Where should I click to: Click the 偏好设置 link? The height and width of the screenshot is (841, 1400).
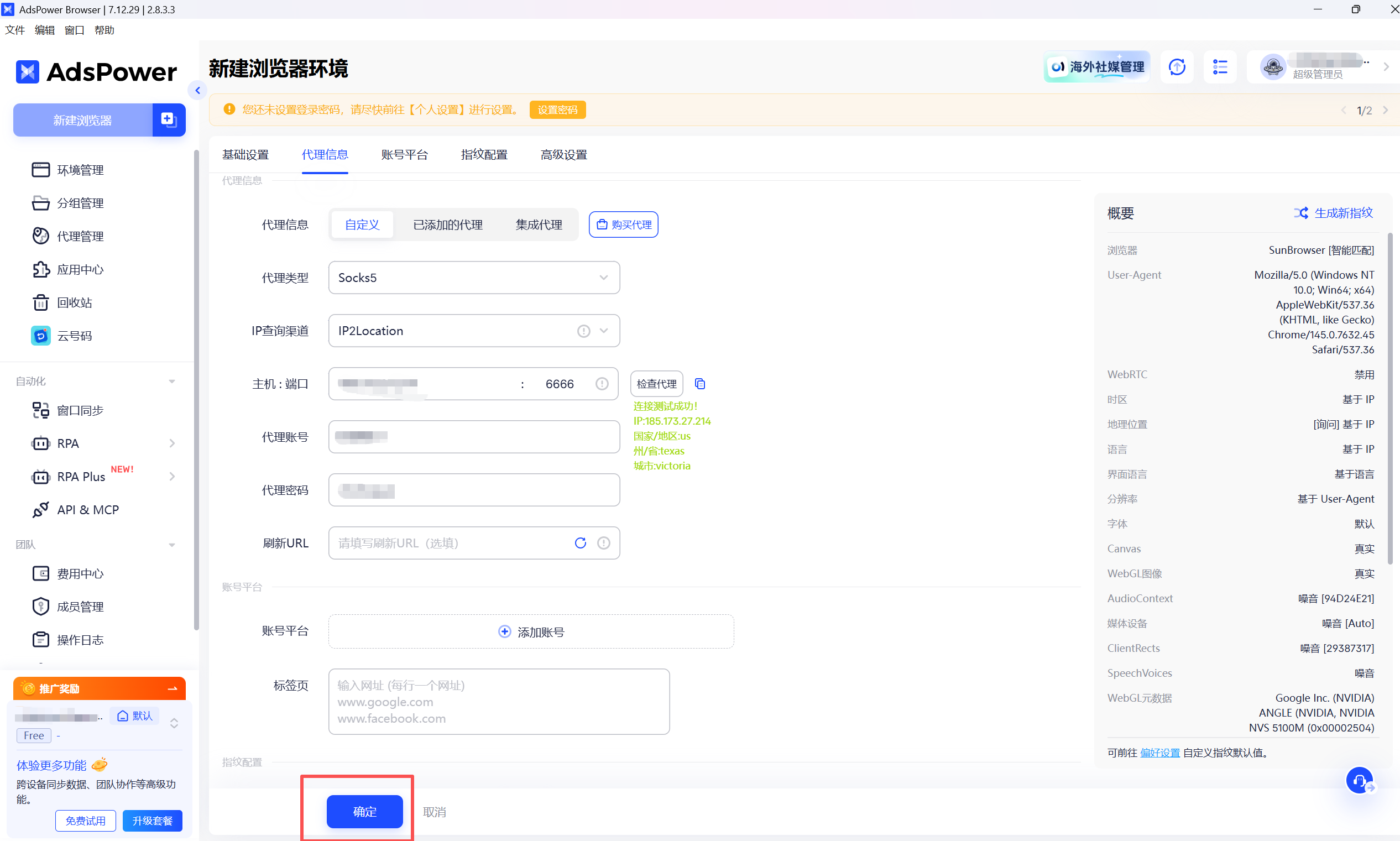pos(1159,753)
